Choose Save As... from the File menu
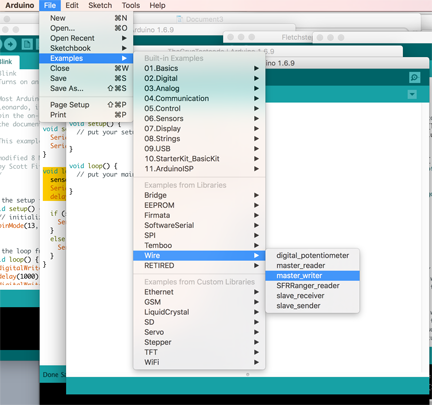This screenshot has height=405, width=432. tap(86, 88)
